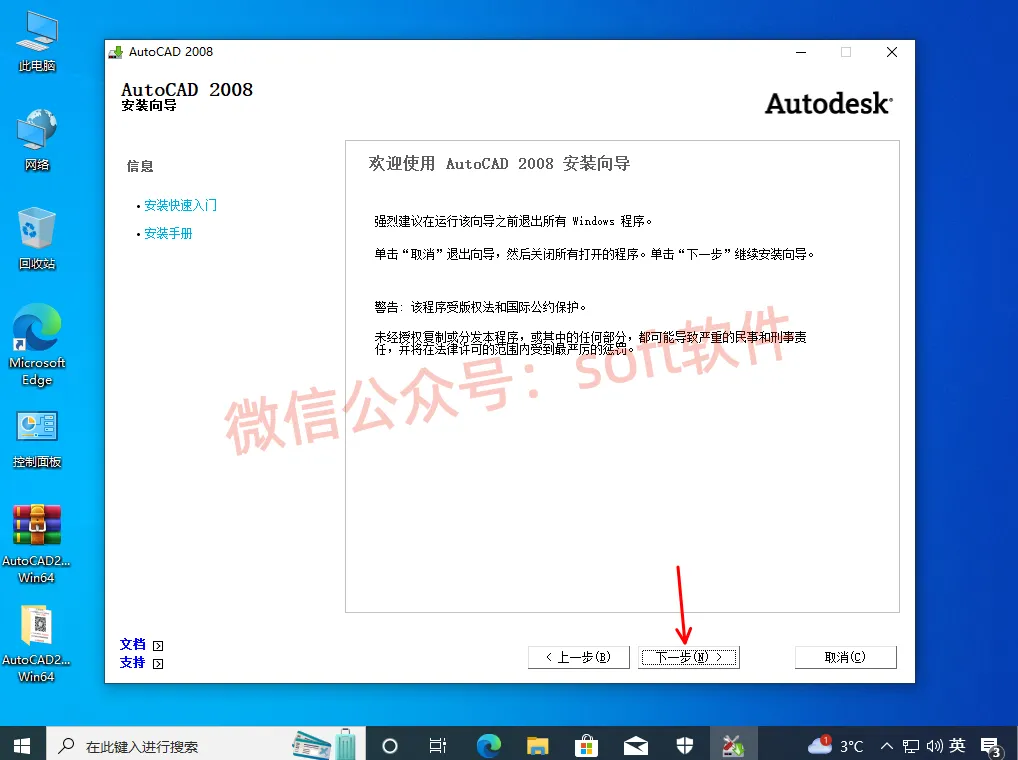1018x760 pixels.
Task: Click the AutoCAD installer taskbar icon
Action: (734, 746)
